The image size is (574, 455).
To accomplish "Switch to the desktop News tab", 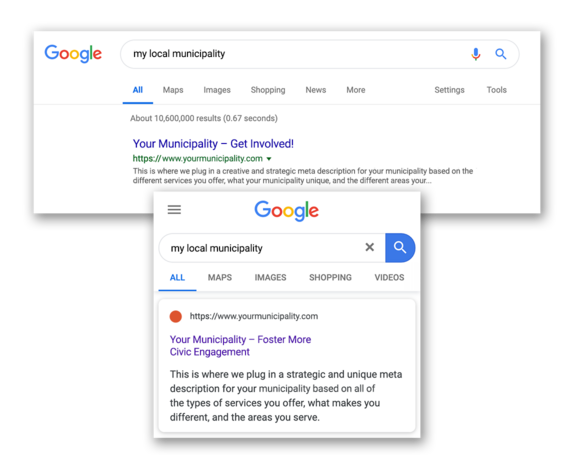I will (316, 90).
